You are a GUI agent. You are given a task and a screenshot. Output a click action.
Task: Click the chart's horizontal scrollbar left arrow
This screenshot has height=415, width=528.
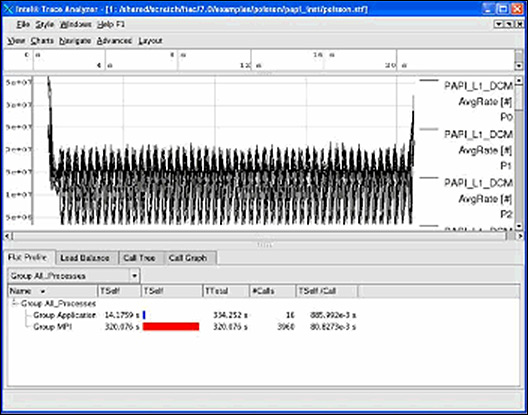(7, 236)
